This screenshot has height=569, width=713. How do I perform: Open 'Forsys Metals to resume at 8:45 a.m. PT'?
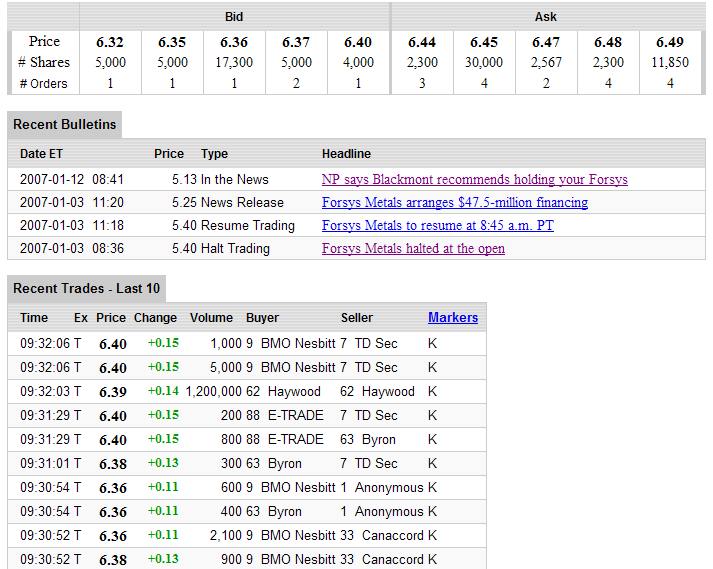click(437, 226)
